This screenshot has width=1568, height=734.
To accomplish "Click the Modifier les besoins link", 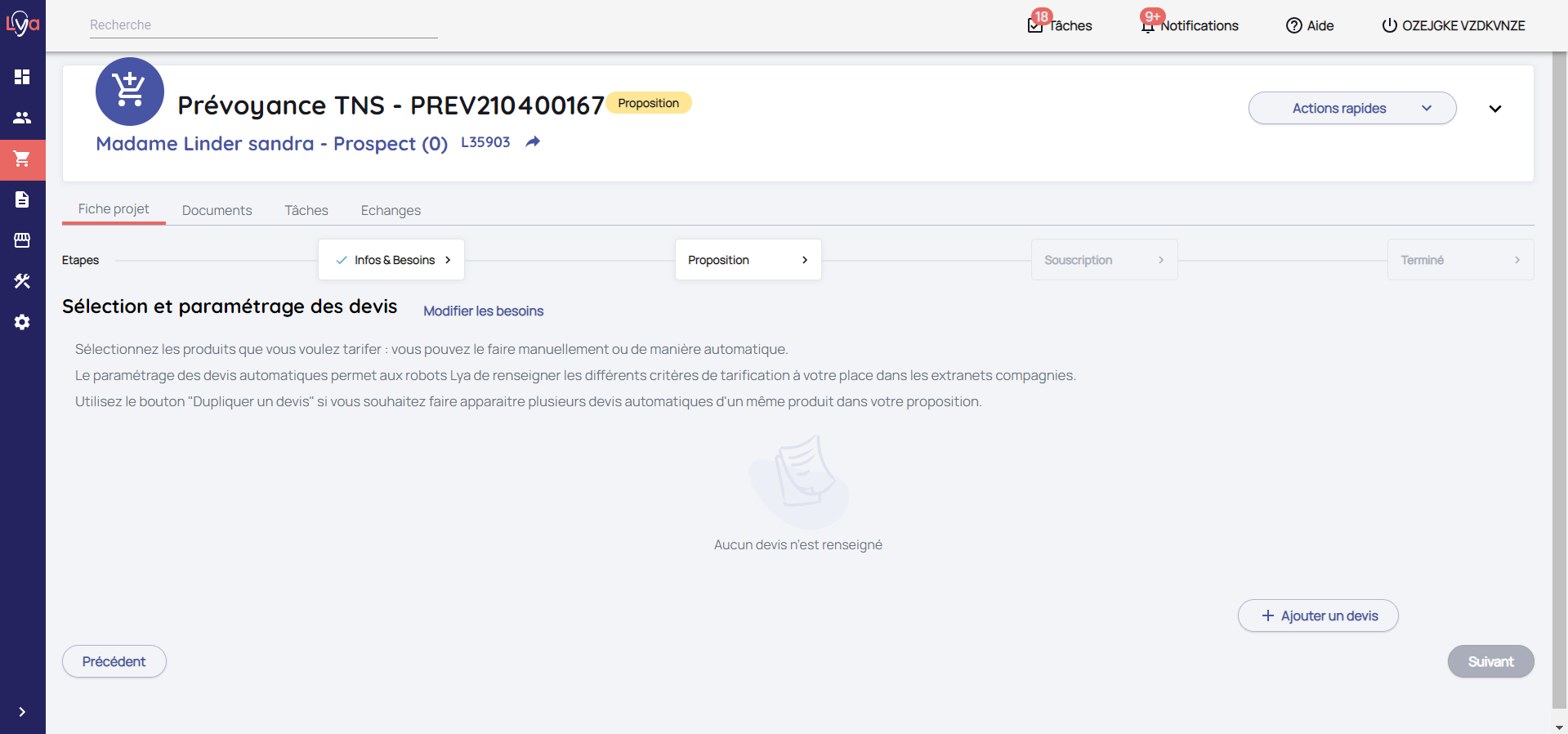I will tap(483, 311).
